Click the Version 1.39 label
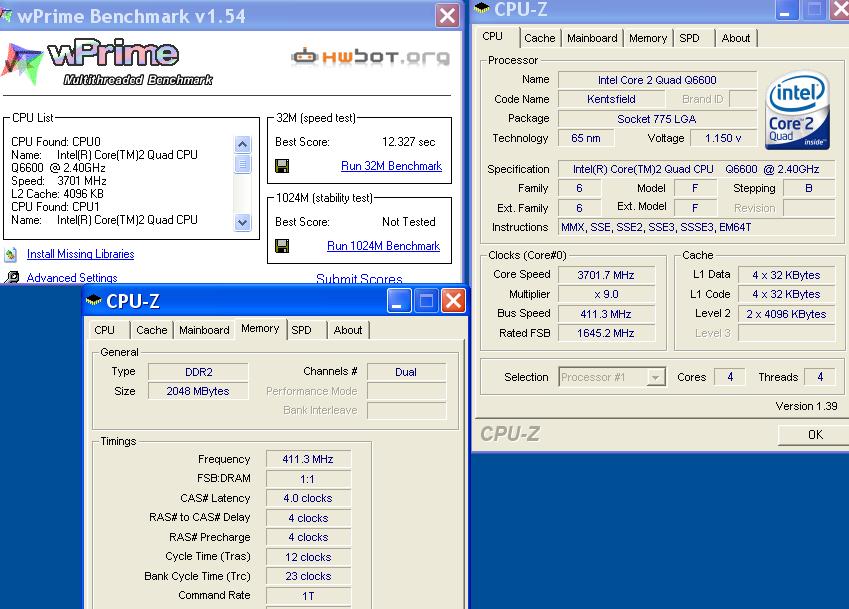This screenshot has width=849, height=609. (806, 406)
